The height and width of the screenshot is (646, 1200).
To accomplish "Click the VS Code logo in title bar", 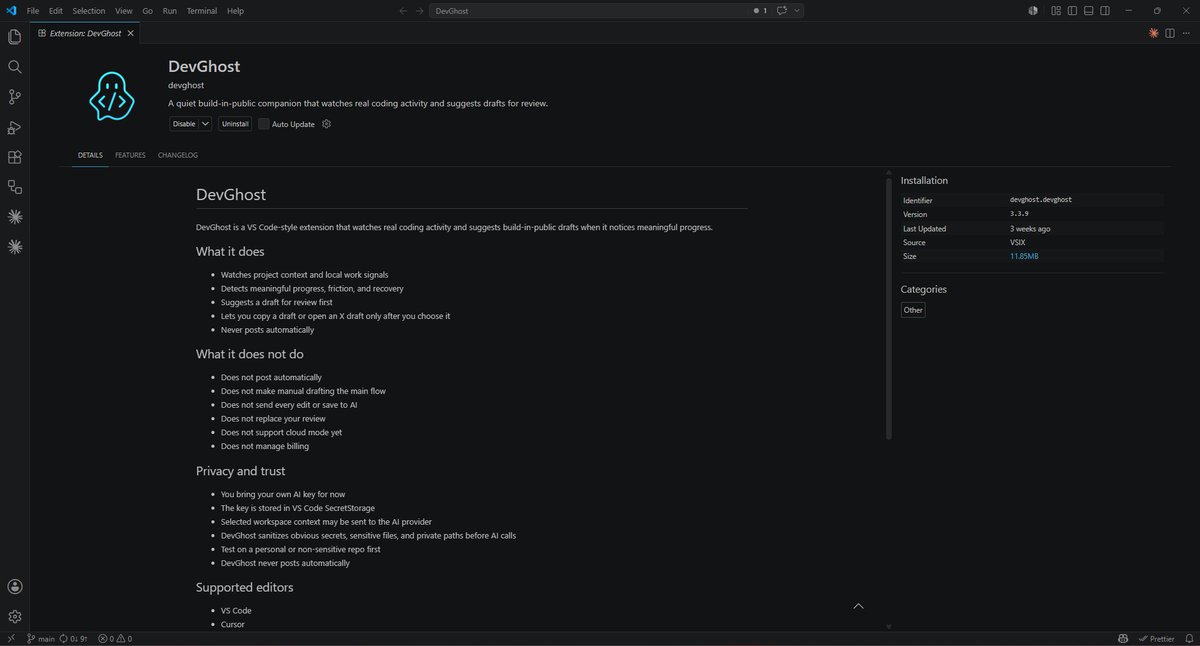I will click(x=11, y=10).
